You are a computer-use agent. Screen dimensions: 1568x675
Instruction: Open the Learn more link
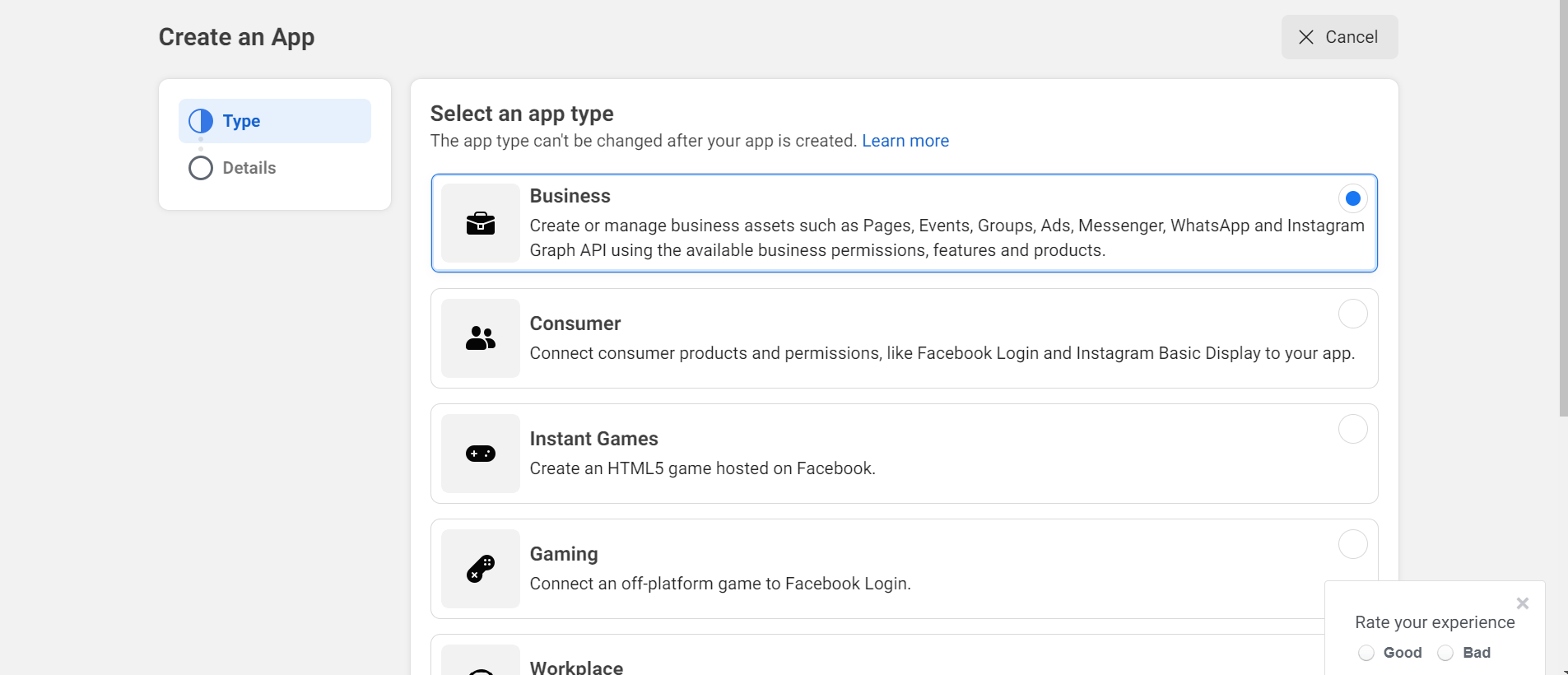(905, 141)
